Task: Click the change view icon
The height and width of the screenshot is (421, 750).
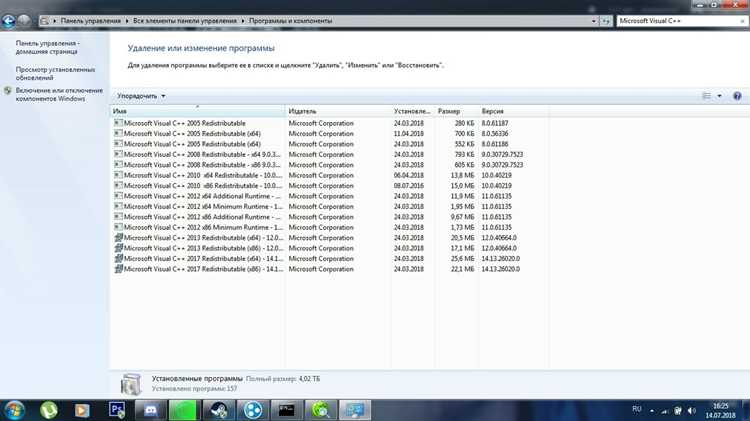Action: 706,96
